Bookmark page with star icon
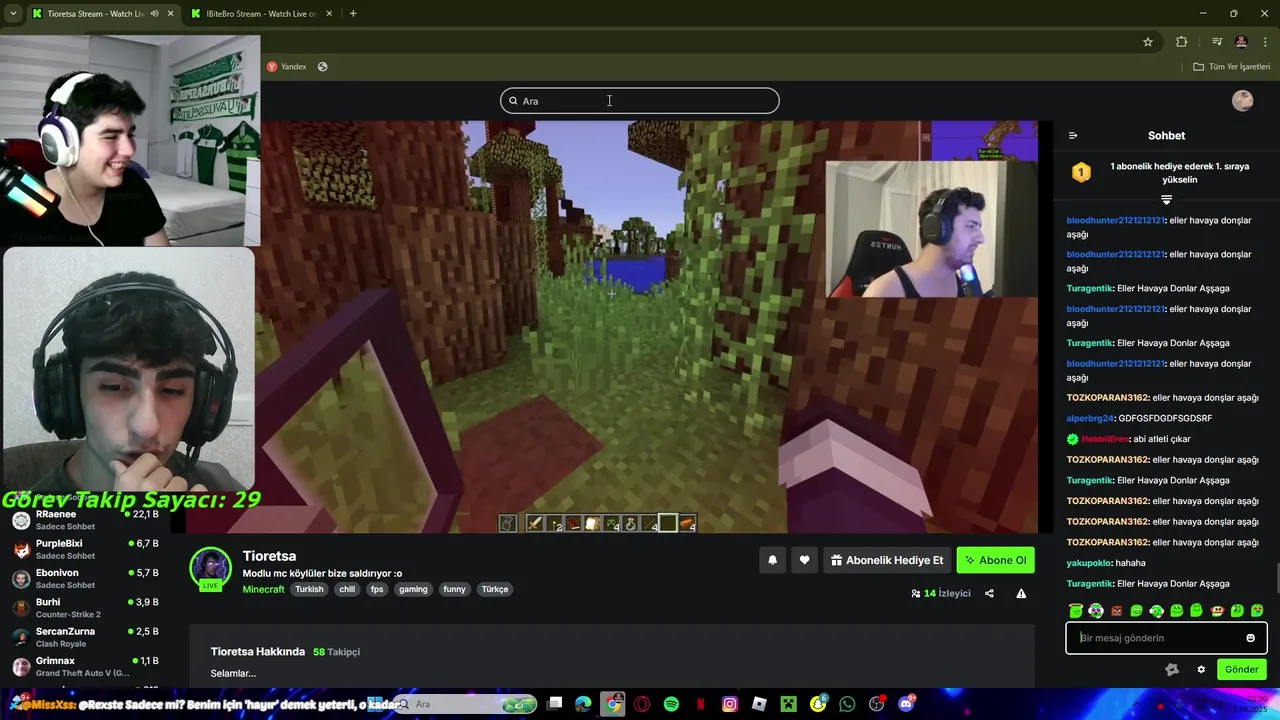 click(1148, 41)
